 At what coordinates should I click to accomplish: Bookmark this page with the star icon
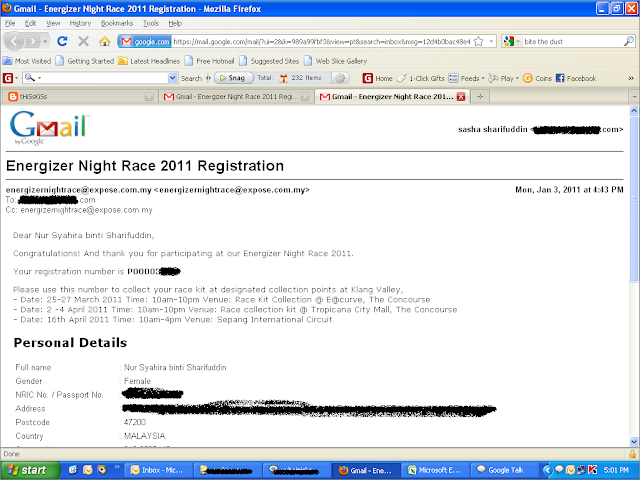coord(479,41)
